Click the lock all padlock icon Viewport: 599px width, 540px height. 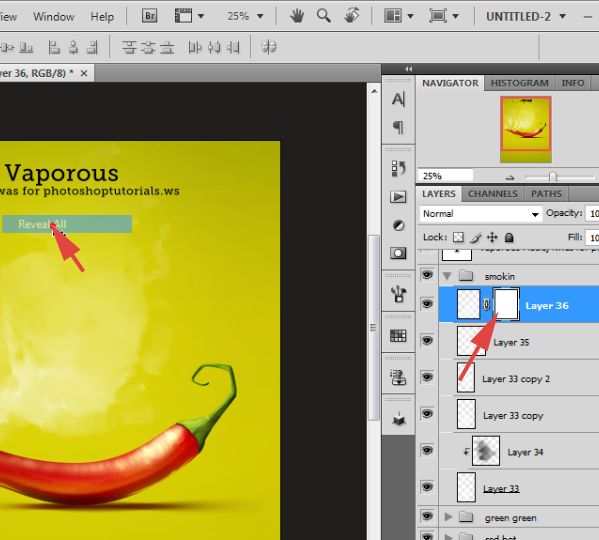(509, 238)
